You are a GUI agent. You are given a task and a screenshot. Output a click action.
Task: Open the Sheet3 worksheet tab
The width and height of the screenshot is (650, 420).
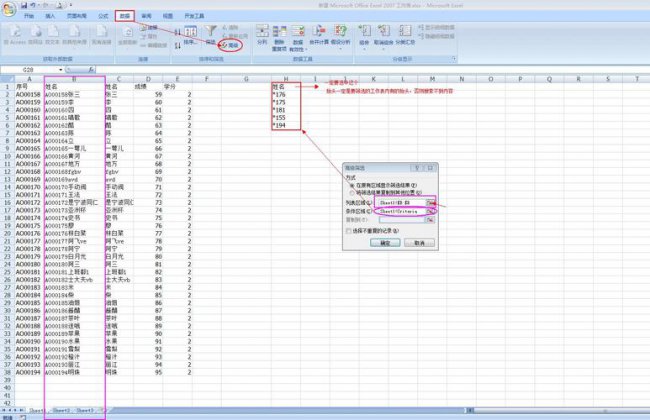pyautogui.click(x=85, y=410)
